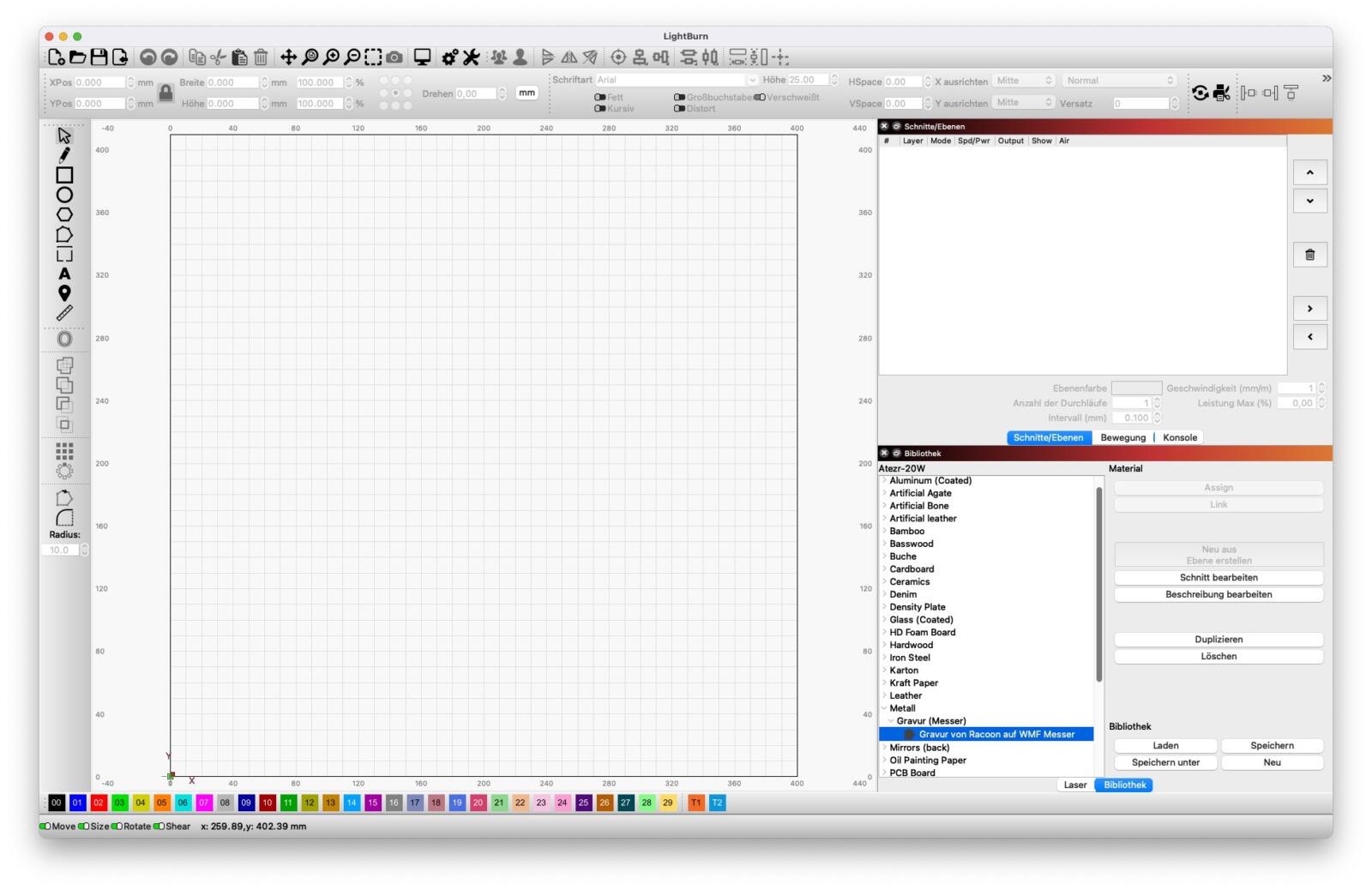Open the Grid Array tool
Screen dimensions: 1372x890
tap(64, 450)
